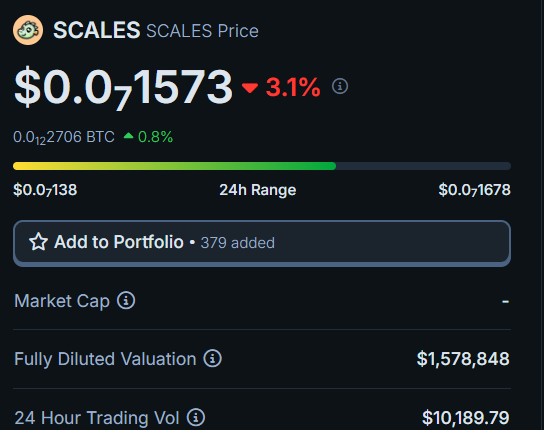Open the price change info icon

pos(340,86)
